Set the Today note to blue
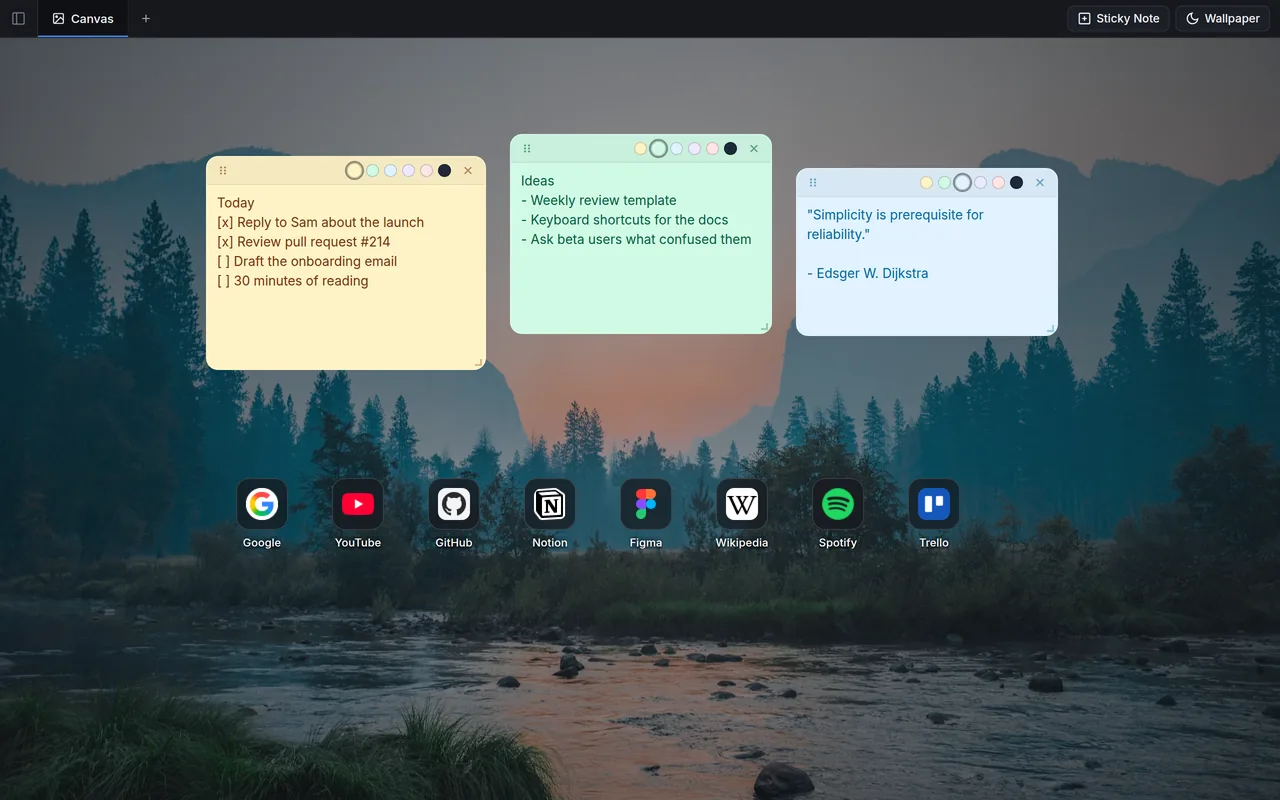The height and width of the screenshot is (800, 1280). (x=391, y=171)
